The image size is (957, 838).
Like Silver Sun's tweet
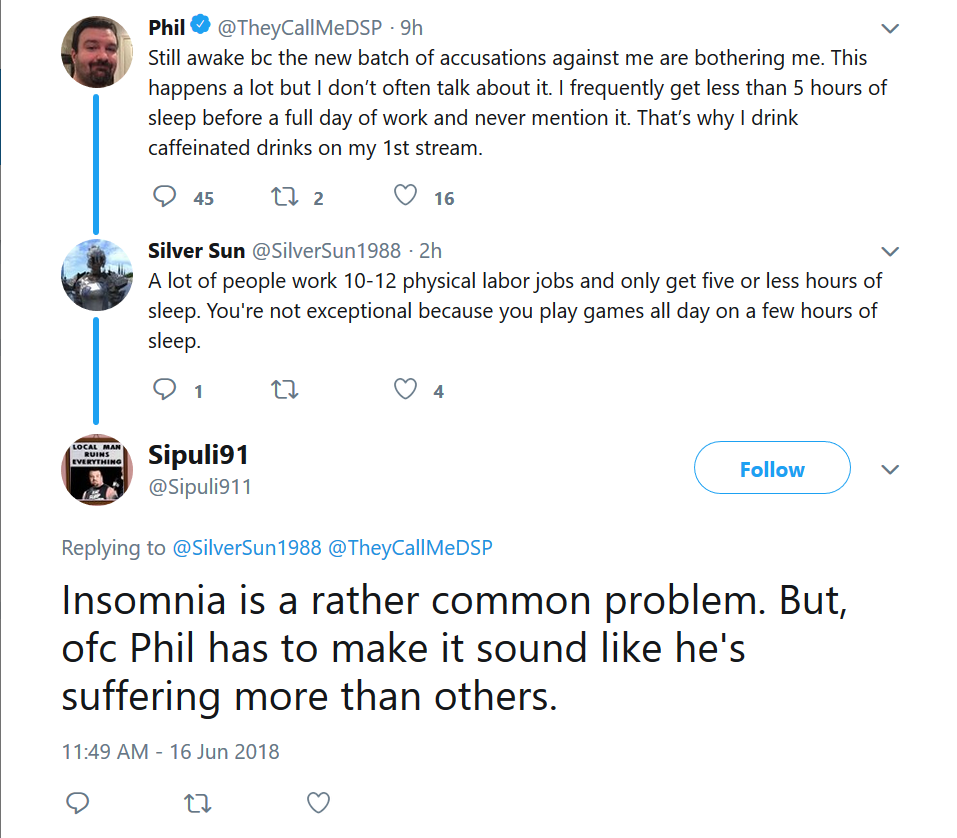pos(405,389)
